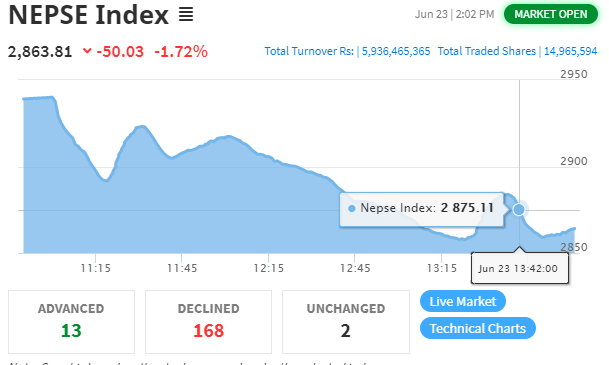Open the Technical Charts link
The width and height of the screenshot is (609, 365).
tap(478, 328)
